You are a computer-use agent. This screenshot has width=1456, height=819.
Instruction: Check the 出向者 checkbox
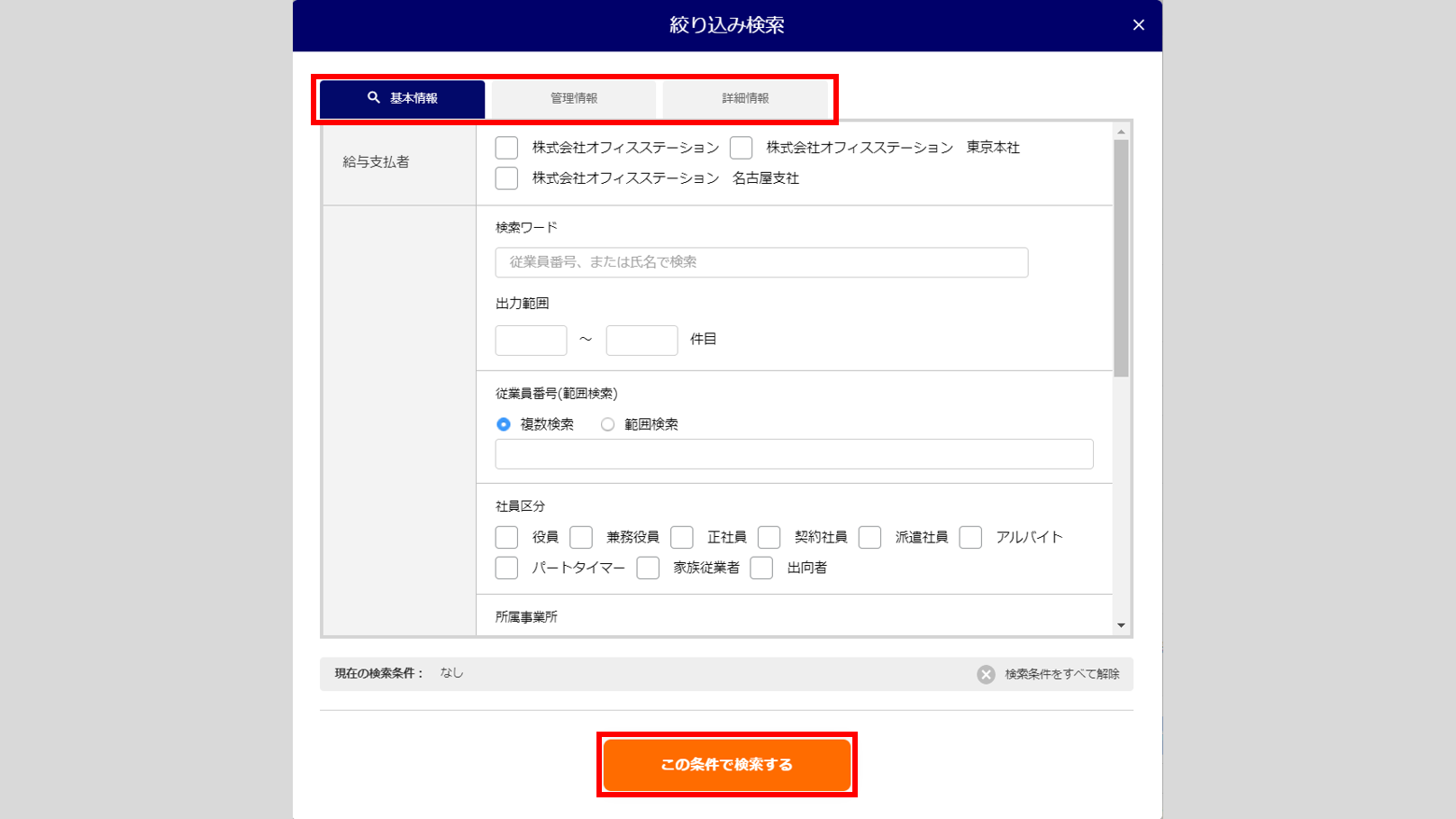click(x=761, y=569)
